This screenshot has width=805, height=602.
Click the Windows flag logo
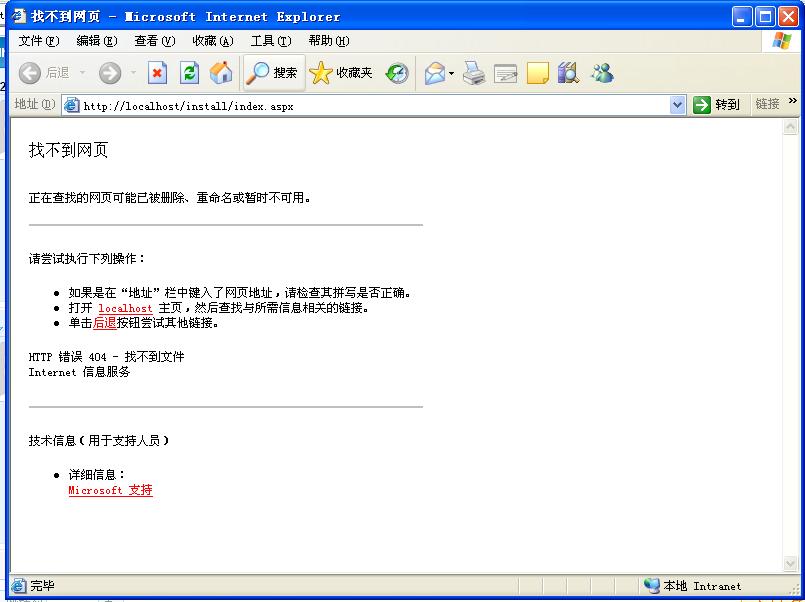click(781, 41)
